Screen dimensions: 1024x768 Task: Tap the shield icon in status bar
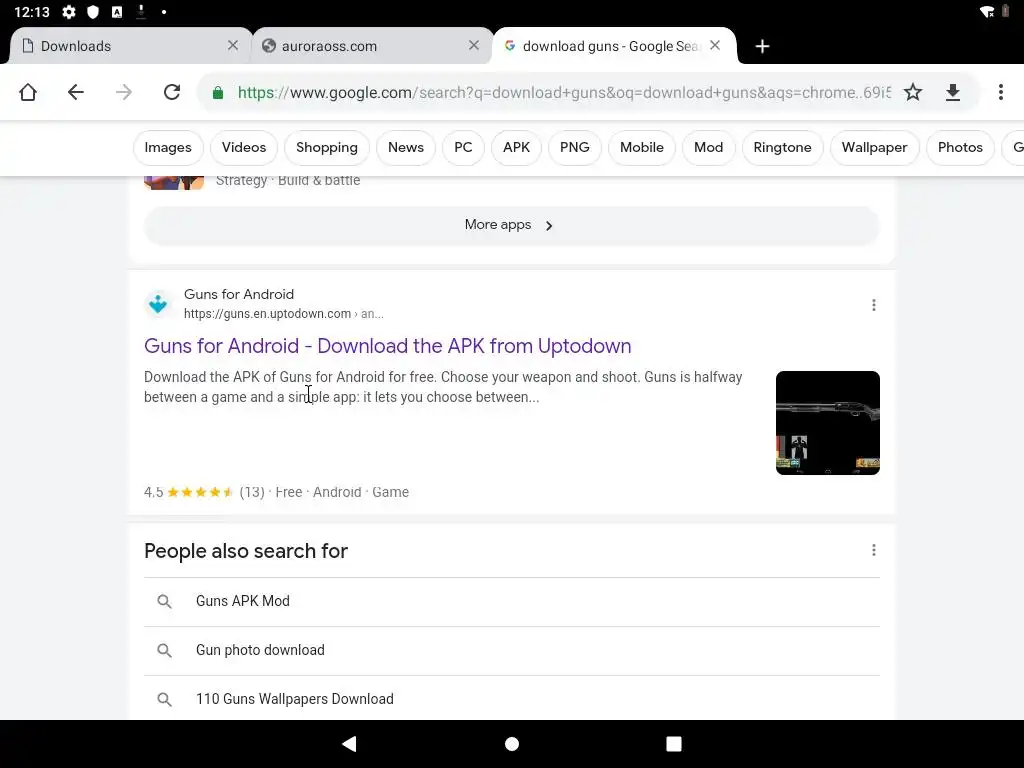point(93,12)
